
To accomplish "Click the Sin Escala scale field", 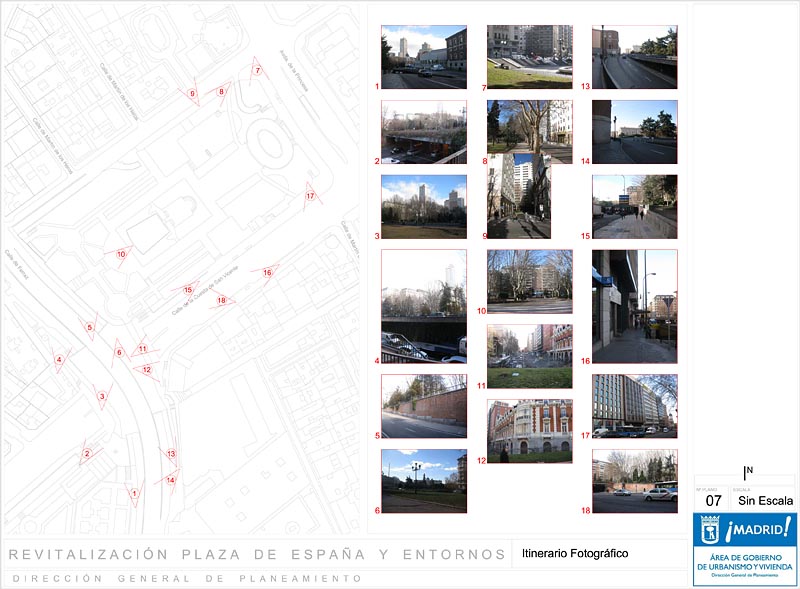I will (765, 500).
